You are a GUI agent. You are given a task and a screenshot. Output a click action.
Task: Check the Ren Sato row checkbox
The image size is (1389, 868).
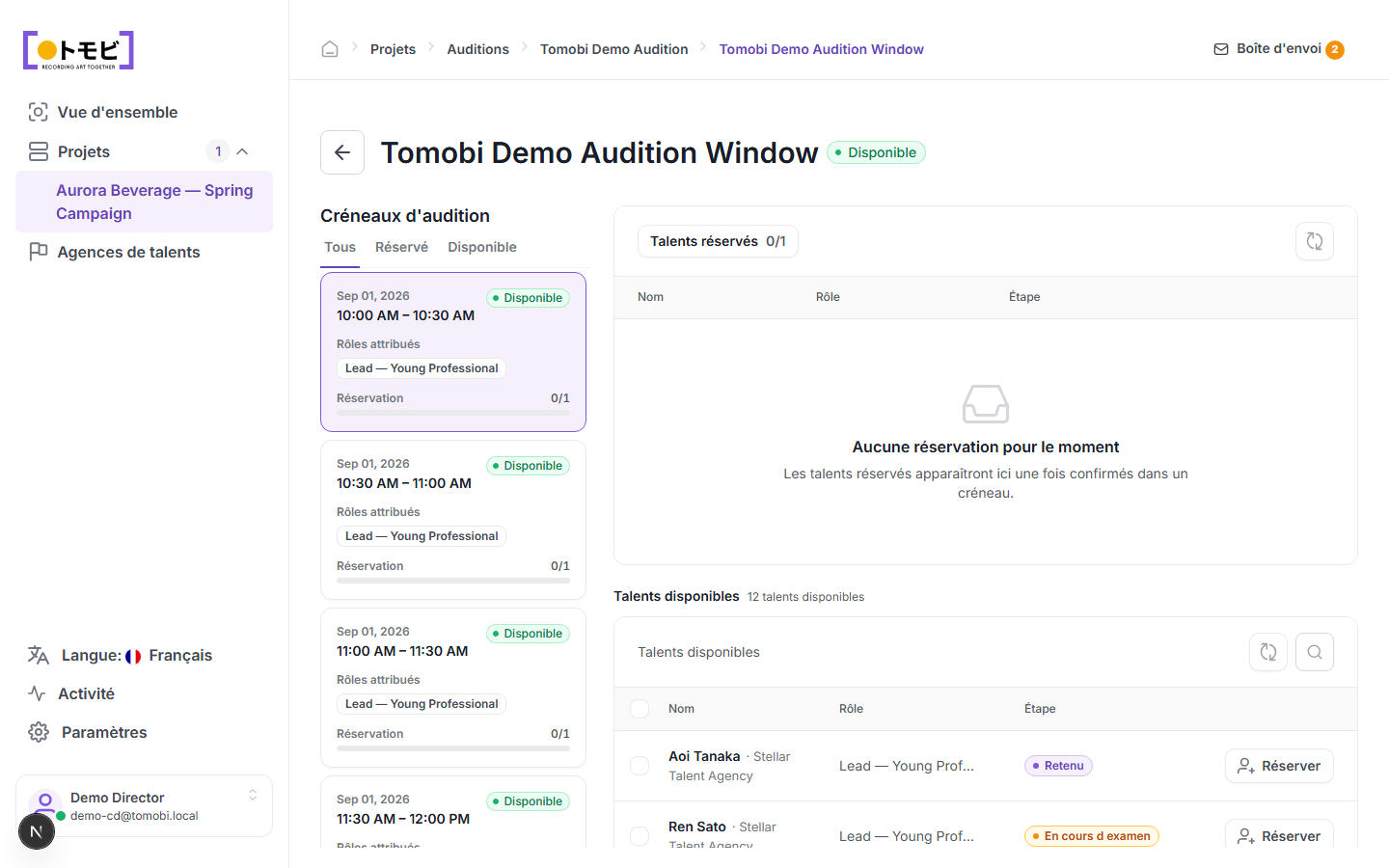(640, 836)
